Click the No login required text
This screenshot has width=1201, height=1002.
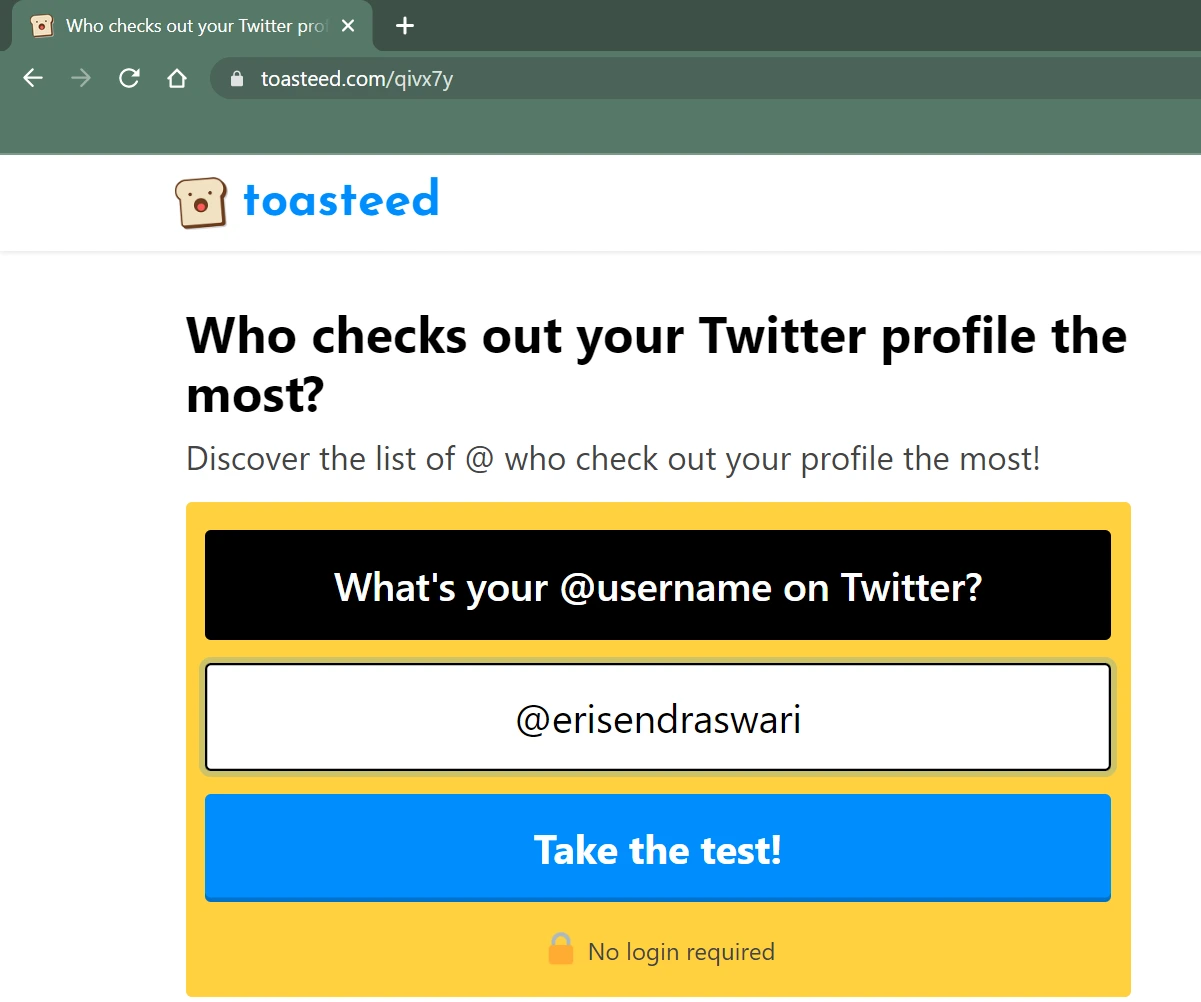coord(681,952)
